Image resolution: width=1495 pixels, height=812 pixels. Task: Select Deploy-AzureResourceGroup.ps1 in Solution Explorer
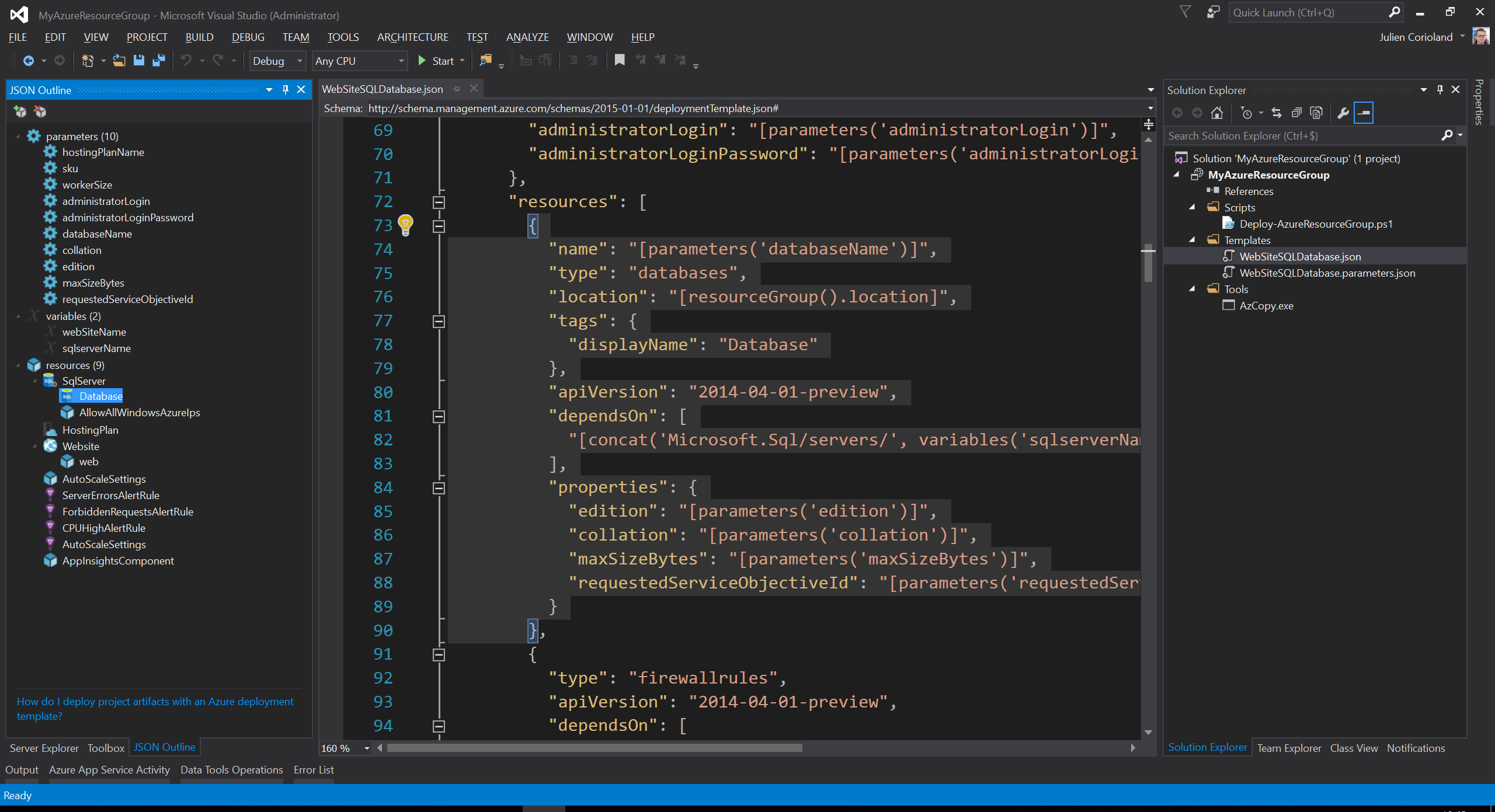tap(1316, 224)
